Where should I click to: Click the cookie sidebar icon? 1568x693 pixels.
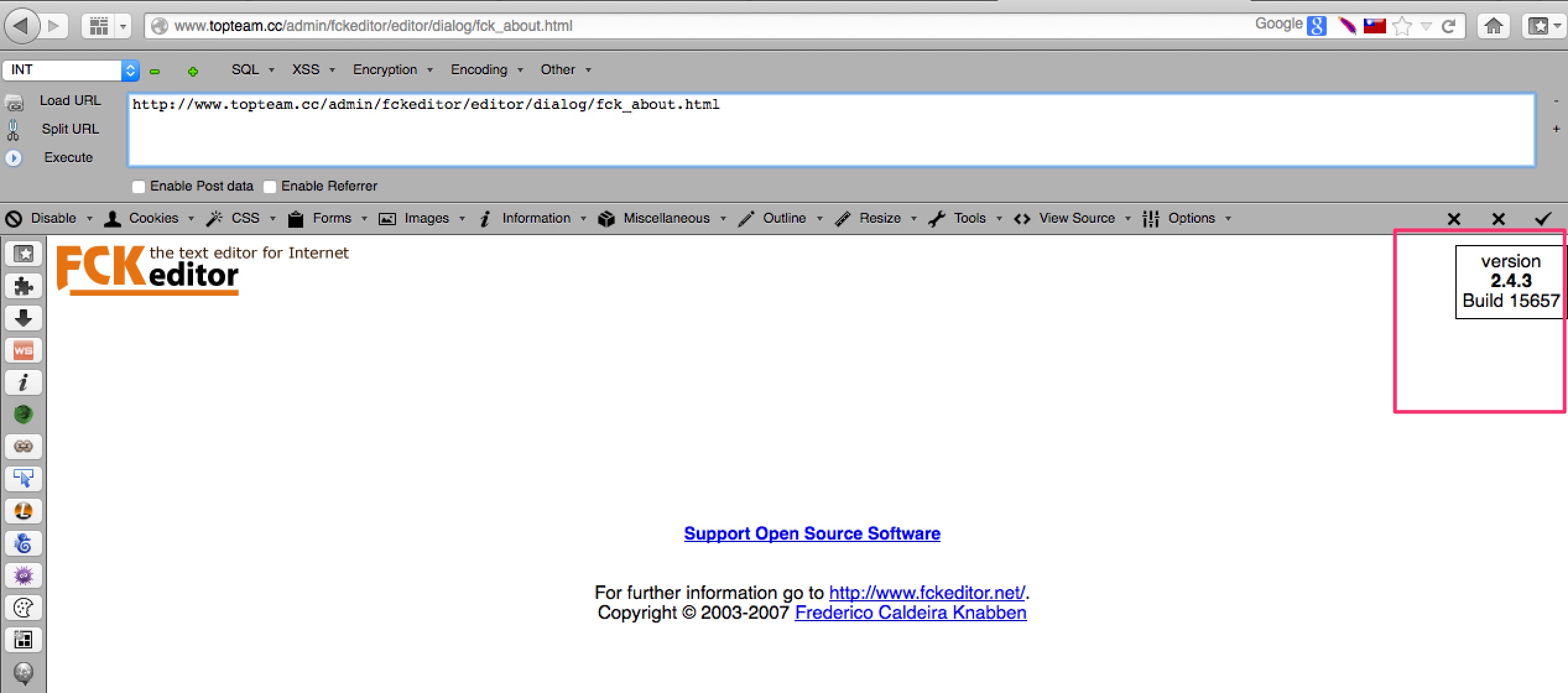click(24, 608)
